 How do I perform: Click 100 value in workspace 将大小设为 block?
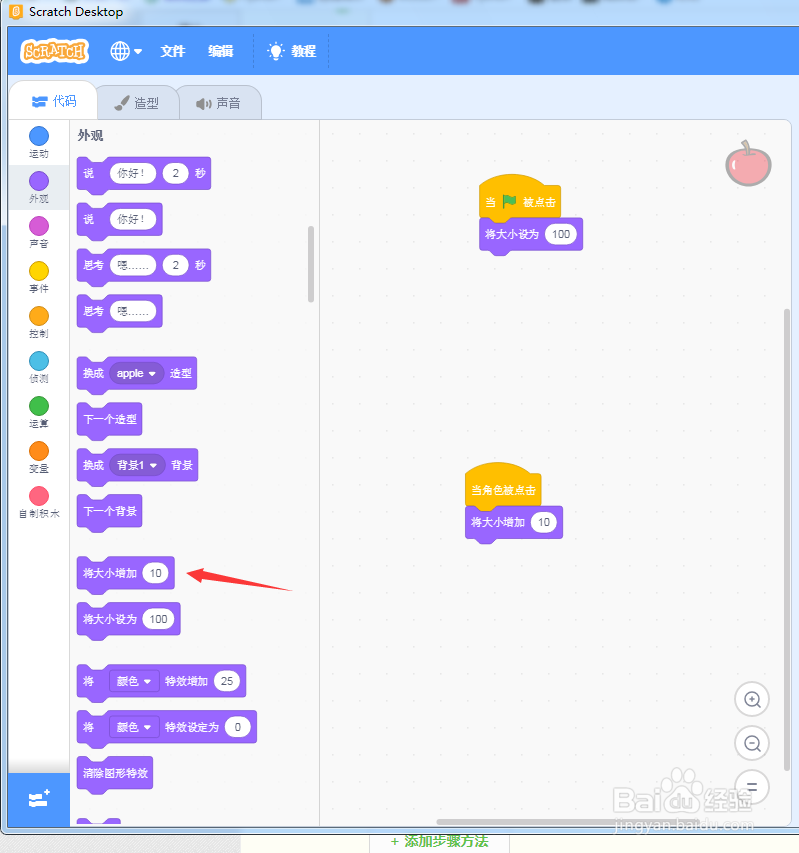(561, 234)
